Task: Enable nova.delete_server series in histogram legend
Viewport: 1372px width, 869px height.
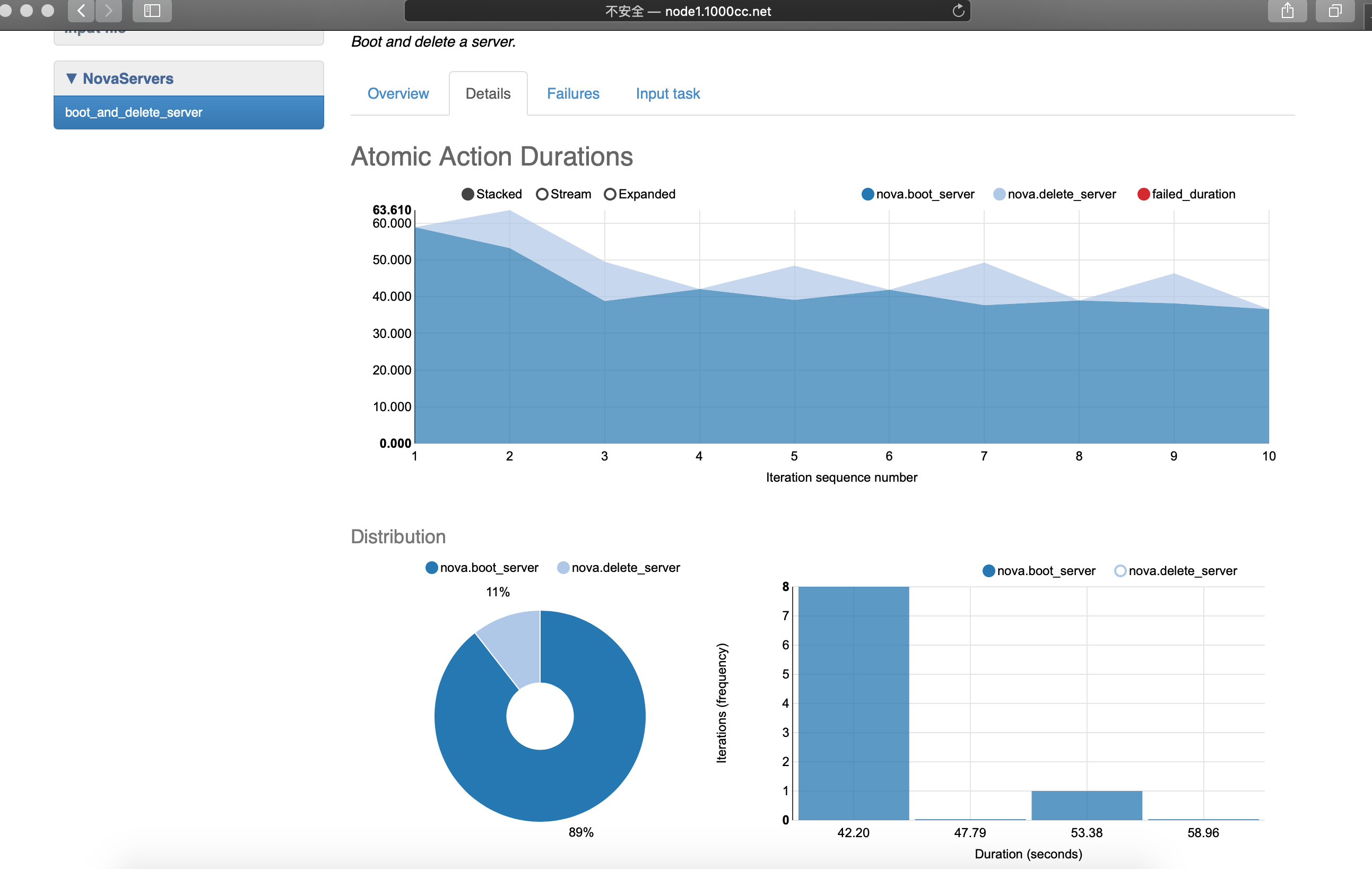Action: pos(1119,570)
